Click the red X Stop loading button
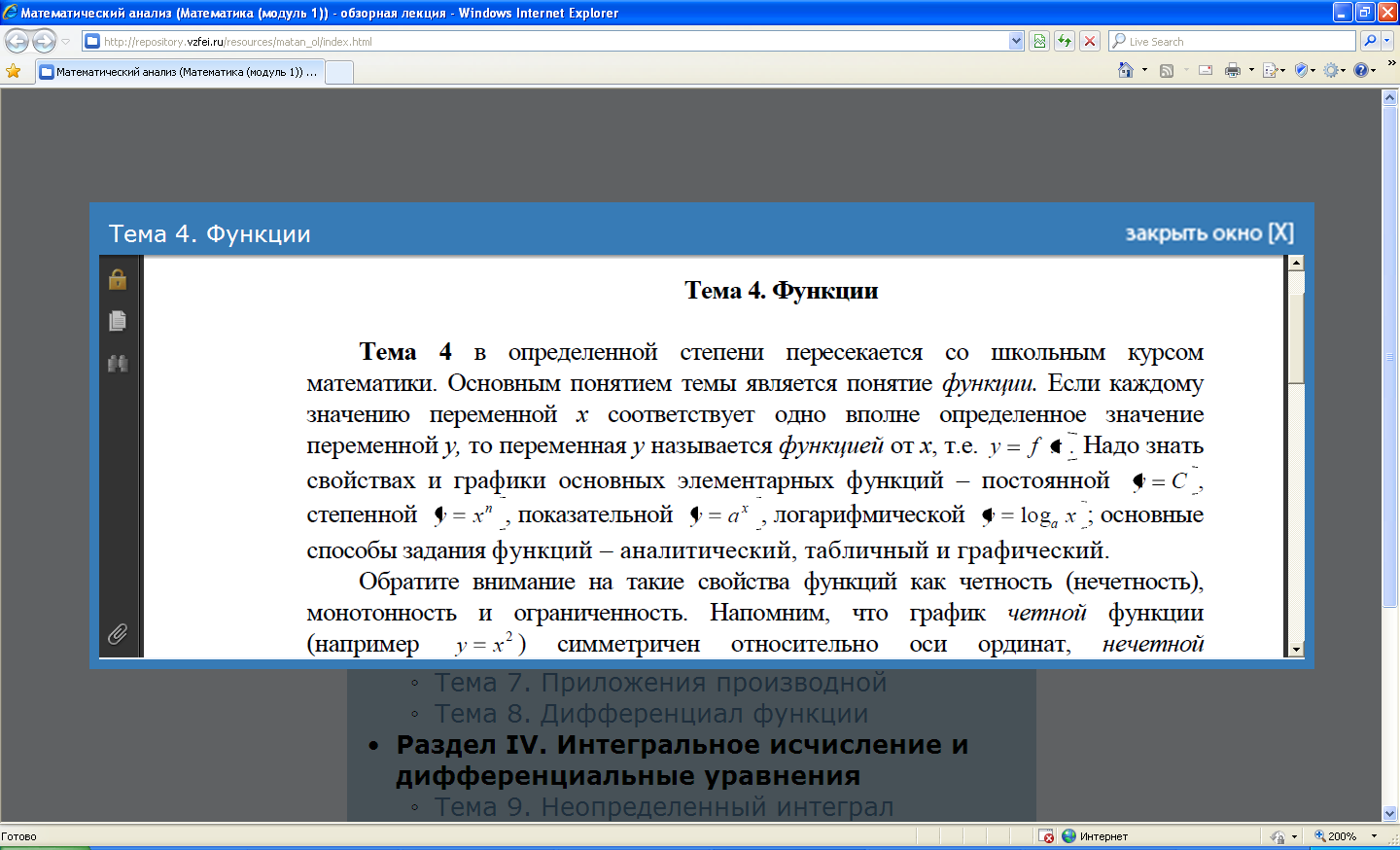 pyautogui.click(x=1090, y=41)
